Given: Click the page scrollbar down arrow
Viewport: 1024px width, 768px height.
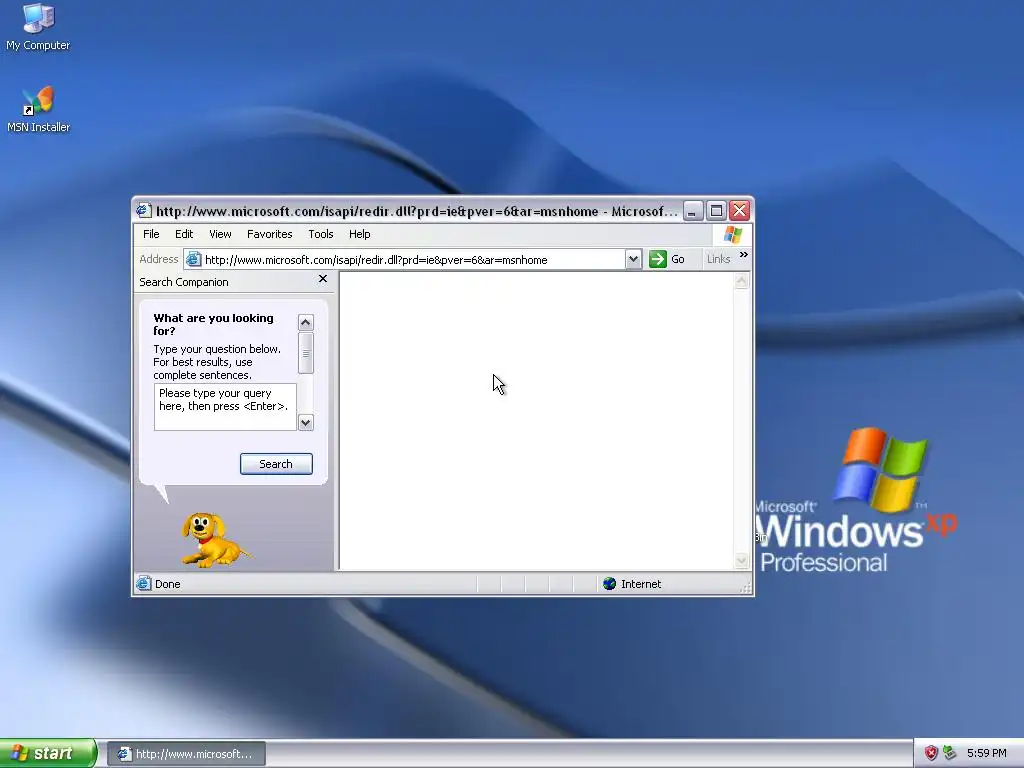Looking at the screenshot, I should 741,560.
